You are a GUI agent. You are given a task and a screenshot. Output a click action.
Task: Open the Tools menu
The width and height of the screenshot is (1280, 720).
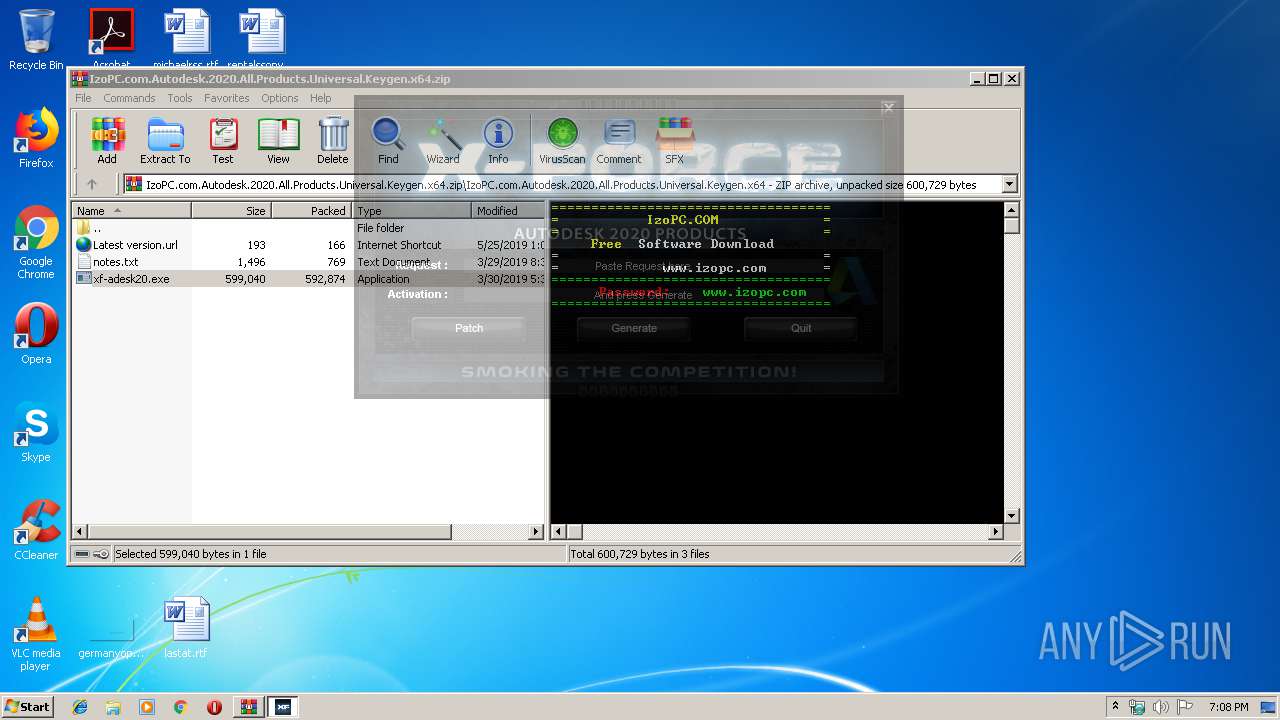pyautogui.click(x=180, y=98)
